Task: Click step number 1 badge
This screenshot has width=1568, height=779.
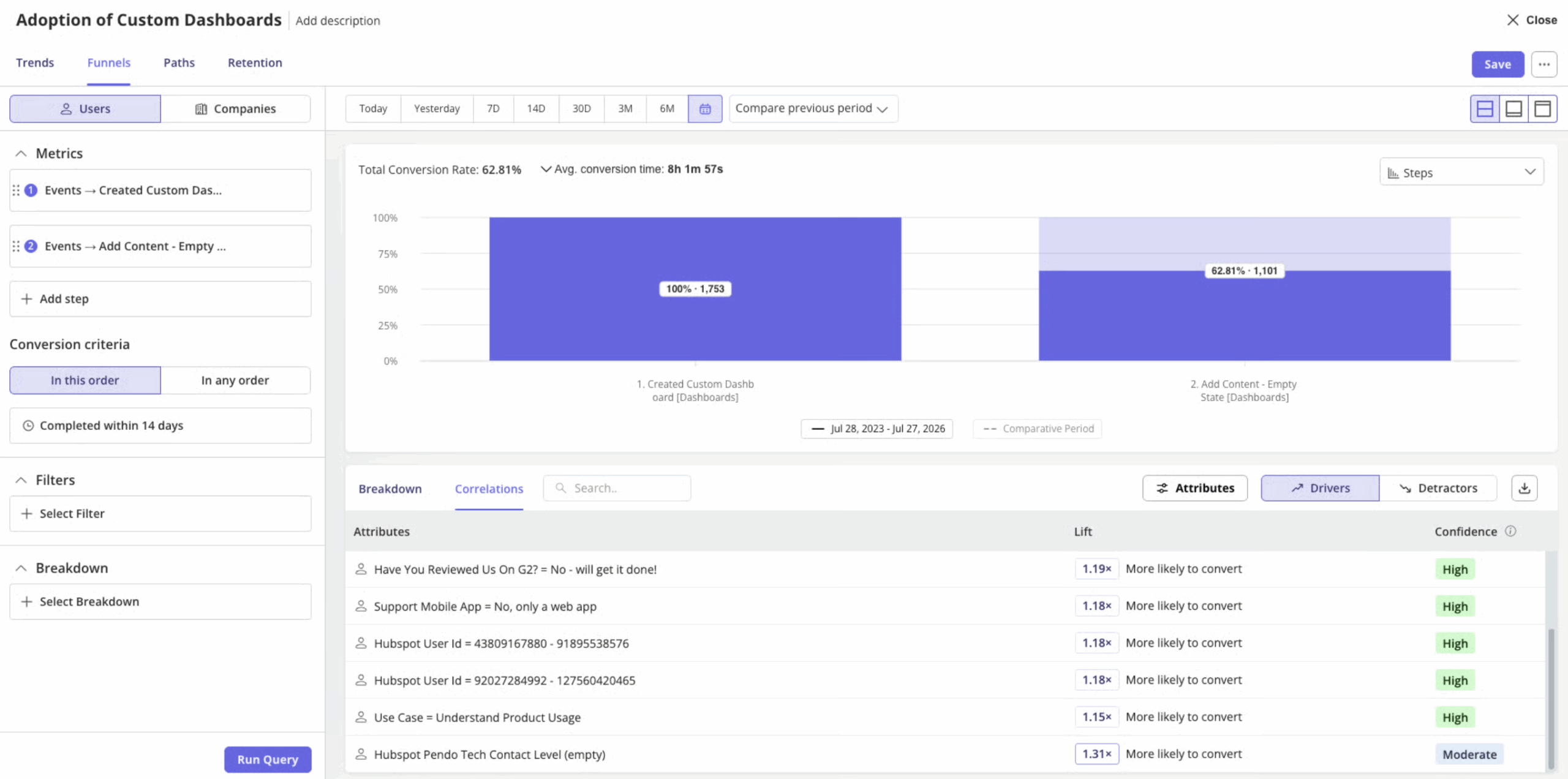Action: 31,190
